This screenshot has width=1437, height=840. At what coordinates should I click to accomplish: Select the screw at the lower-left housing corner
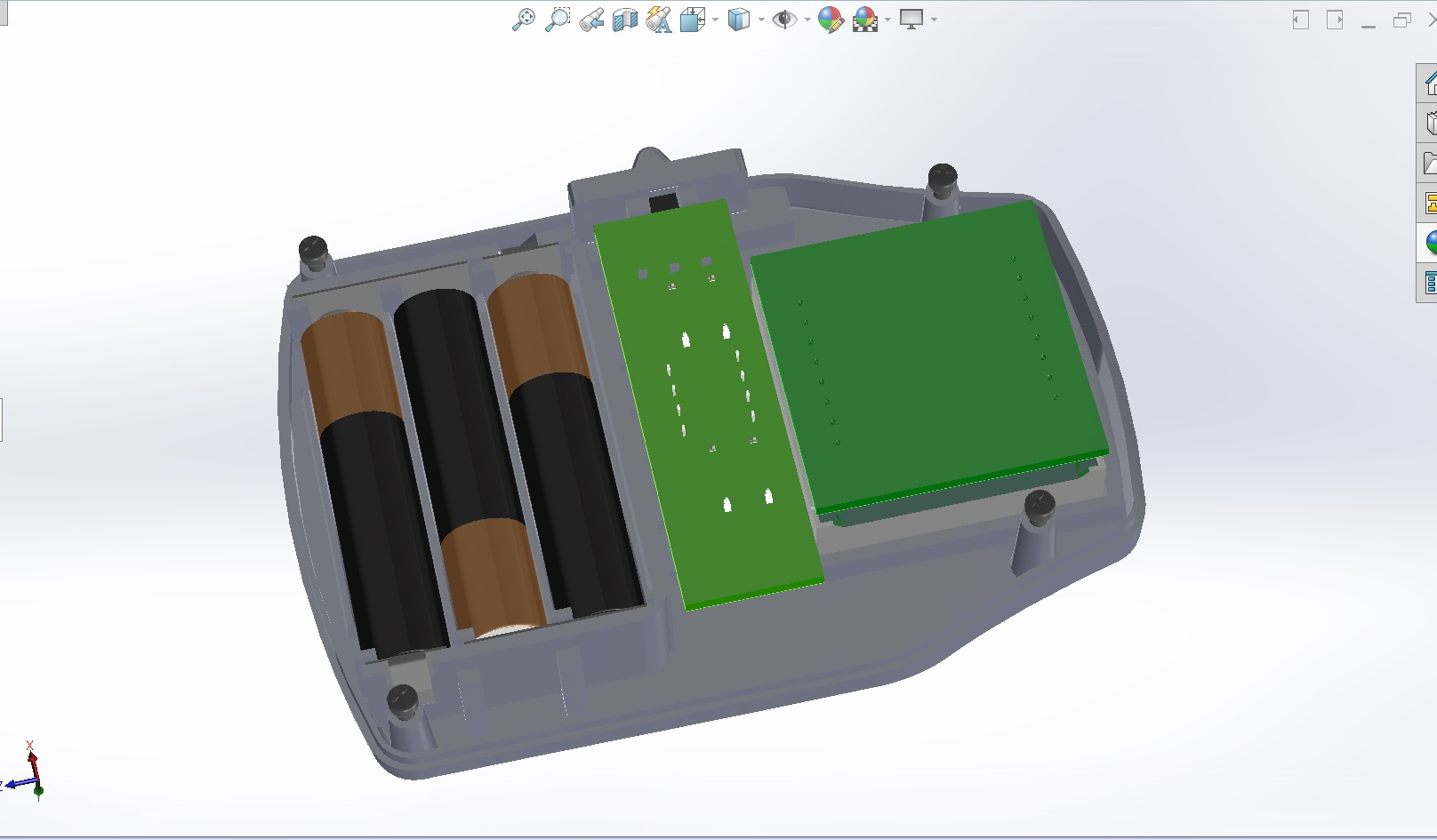pyautogui.click(x=403, y=701)
